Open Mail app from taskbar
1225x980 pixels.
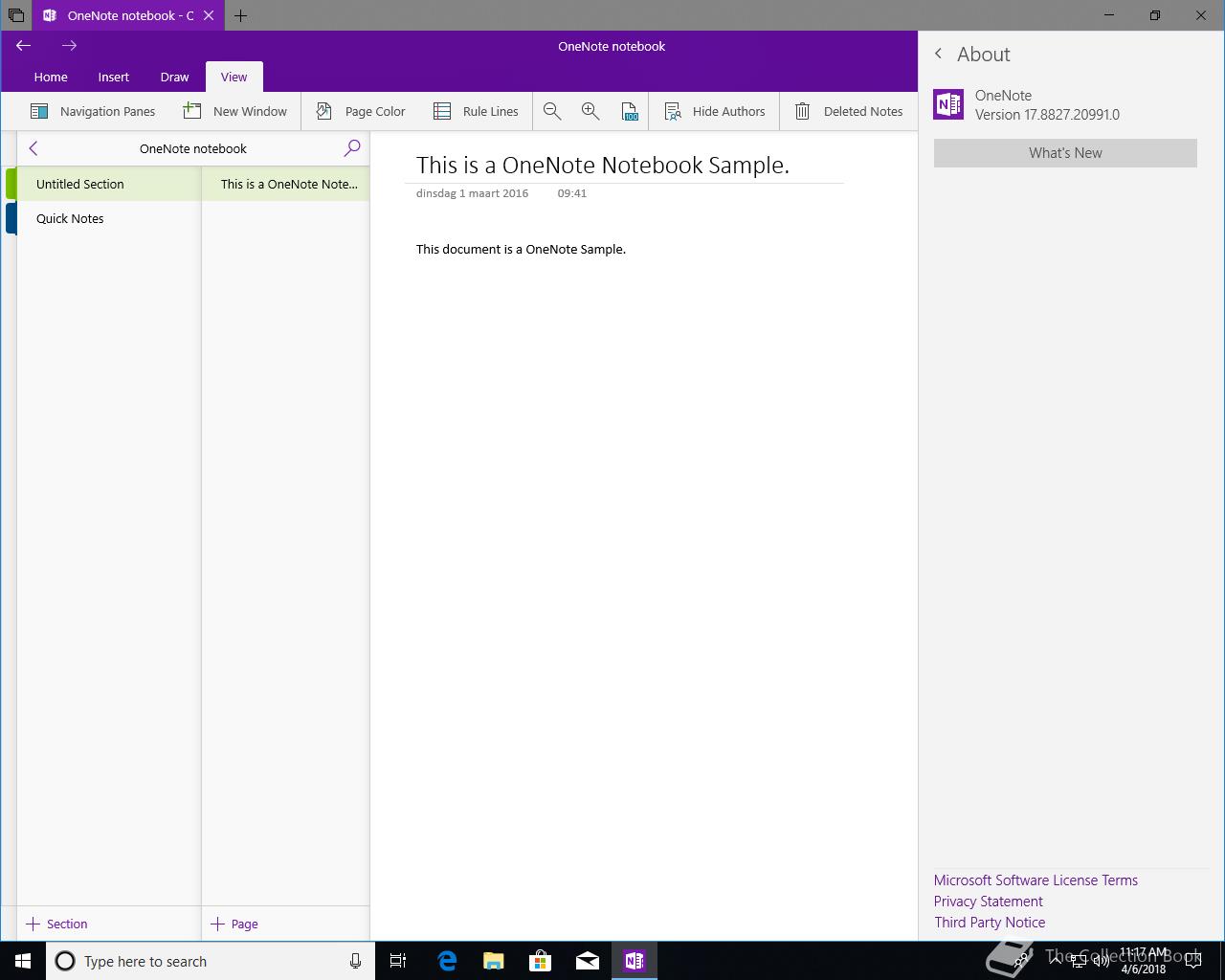click(587, 961)
